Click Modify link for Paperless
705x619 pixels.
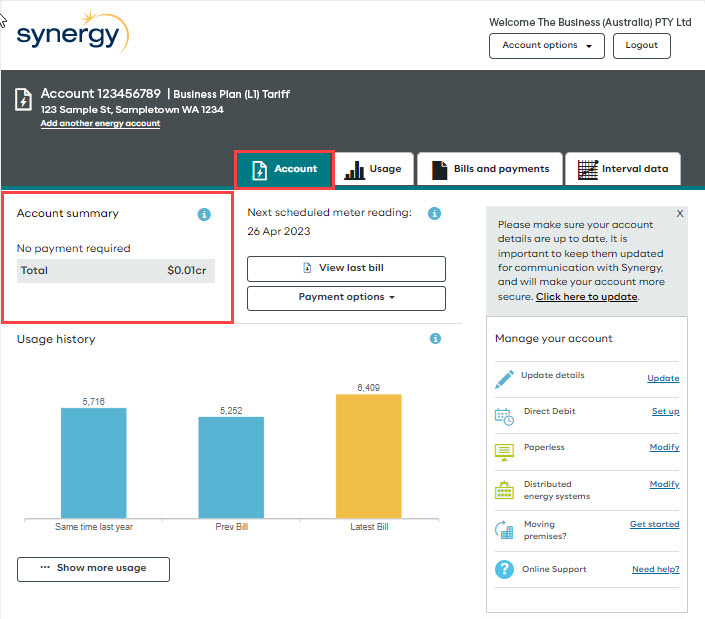tap(665, 447)
